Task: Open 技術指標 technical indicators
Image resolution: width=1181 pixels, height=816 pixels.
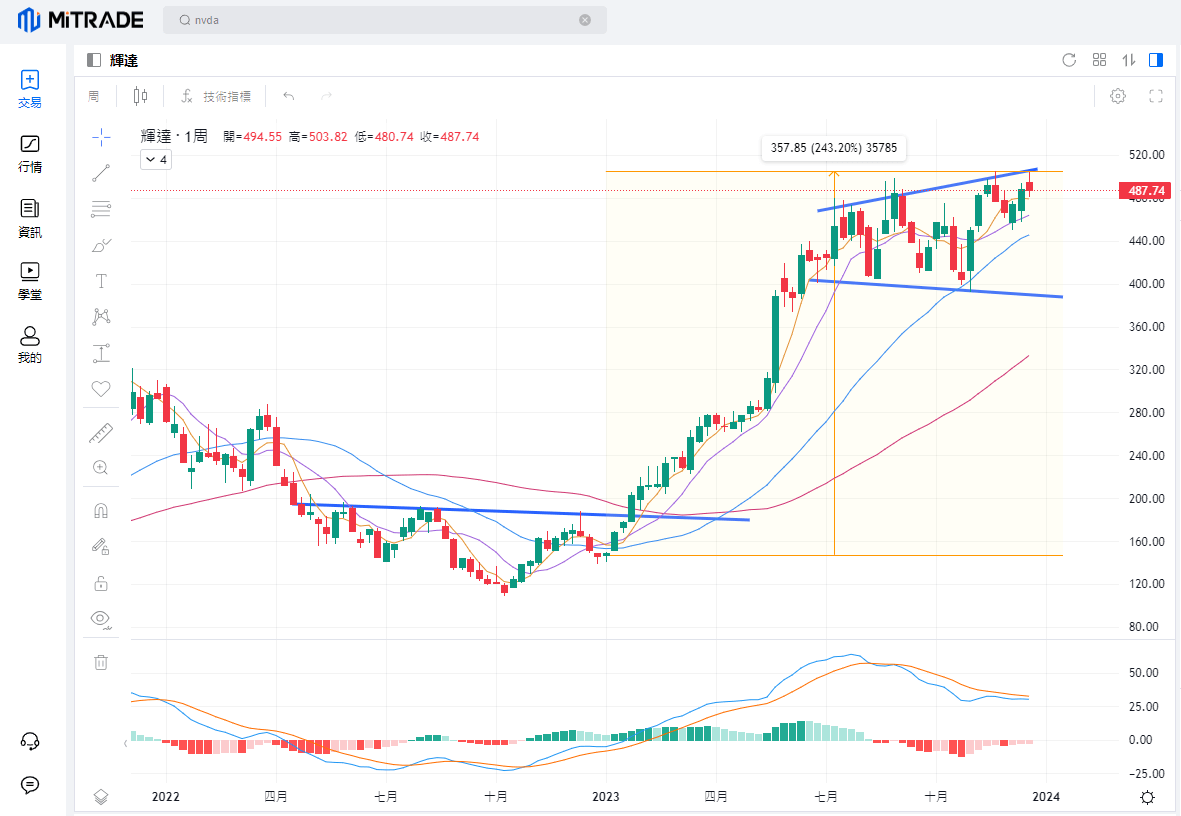Action: [x=216, y=96]
